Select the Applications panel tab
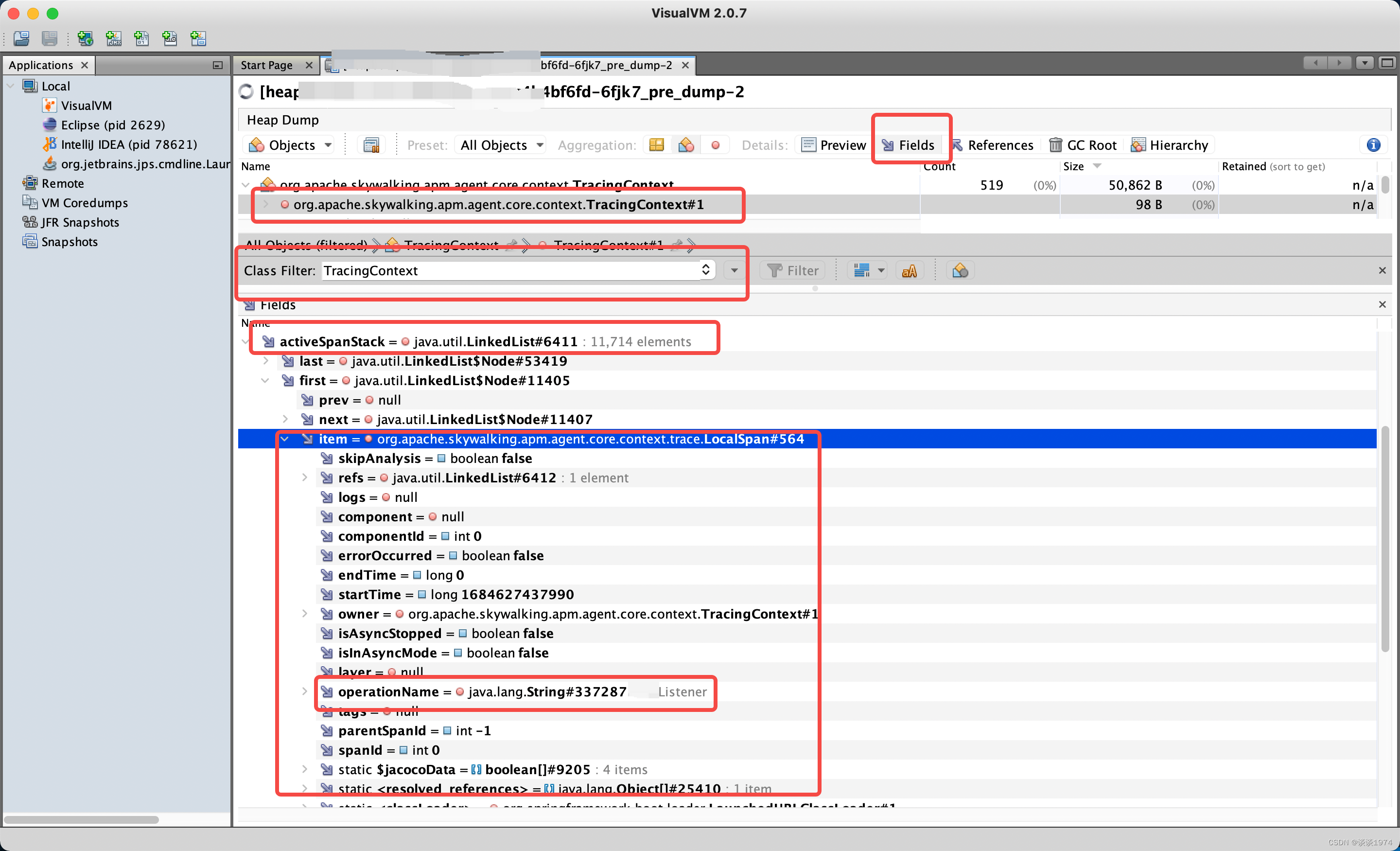This screenshot has width=1400, height=851. point(41,65)
